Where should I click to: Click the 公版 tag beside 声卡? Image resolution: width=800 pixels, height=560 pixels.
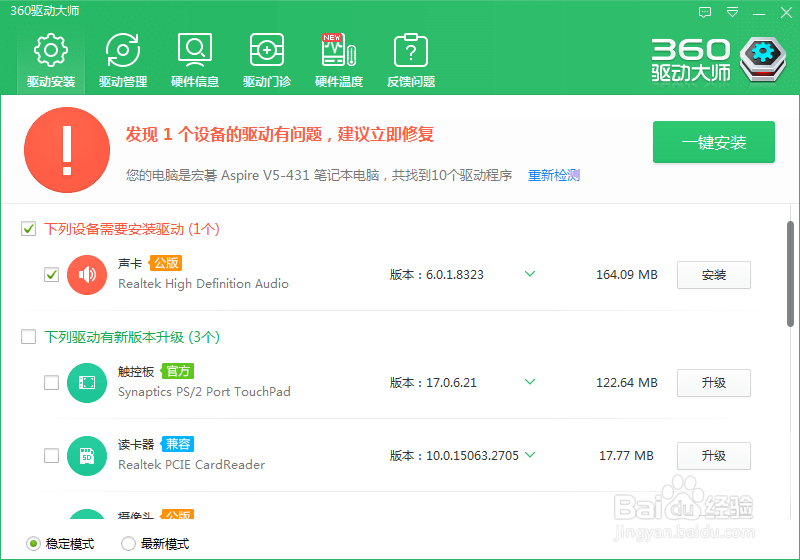(x=166, y=263)
